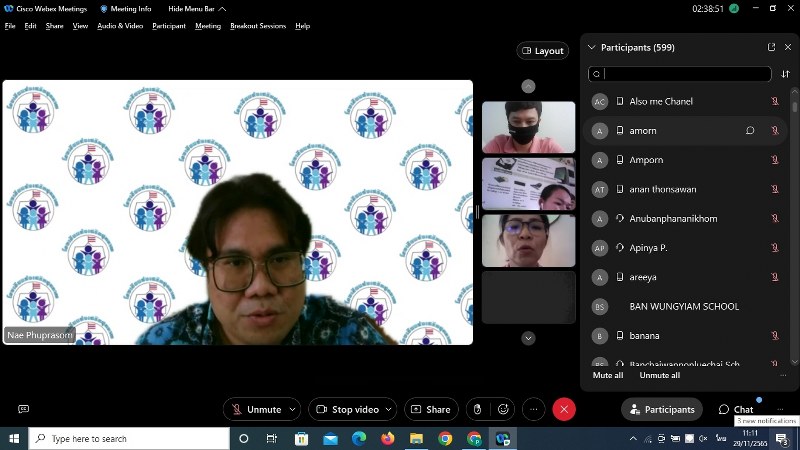
Task: Open video options arrow next to Stop video
Action: [x=389, y=409]
